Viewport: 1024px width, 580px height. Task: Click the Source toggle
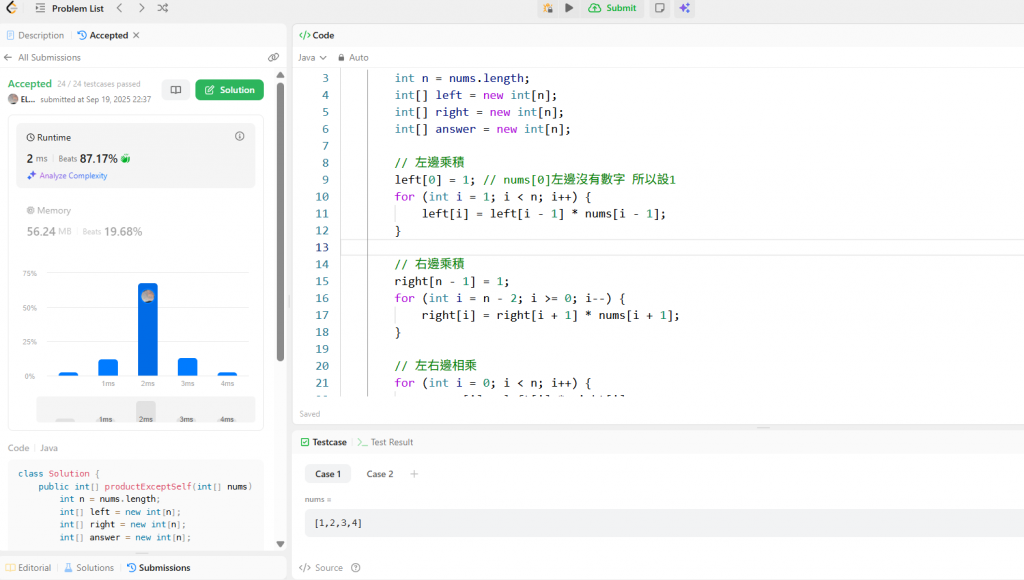click(x=321, y=568)
